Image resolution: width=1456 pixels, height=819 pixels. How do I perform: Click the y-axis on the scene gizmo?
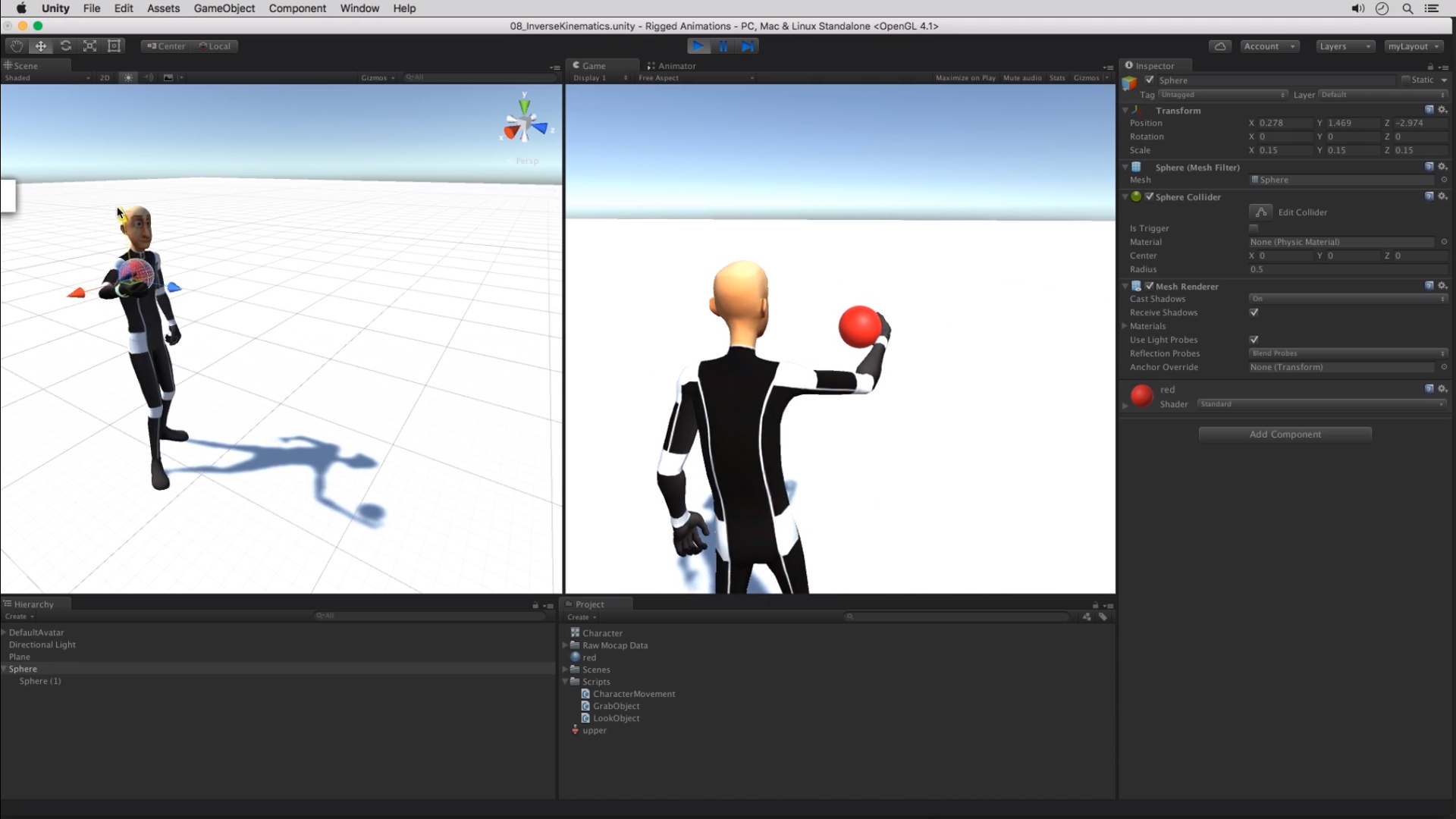pos(525,102)
